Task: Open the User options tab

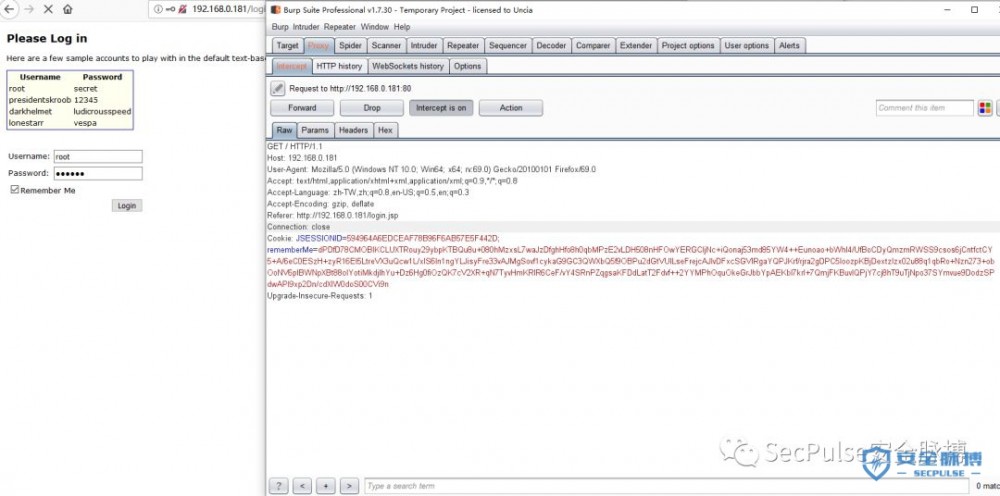Action: (x=747, y=45)
